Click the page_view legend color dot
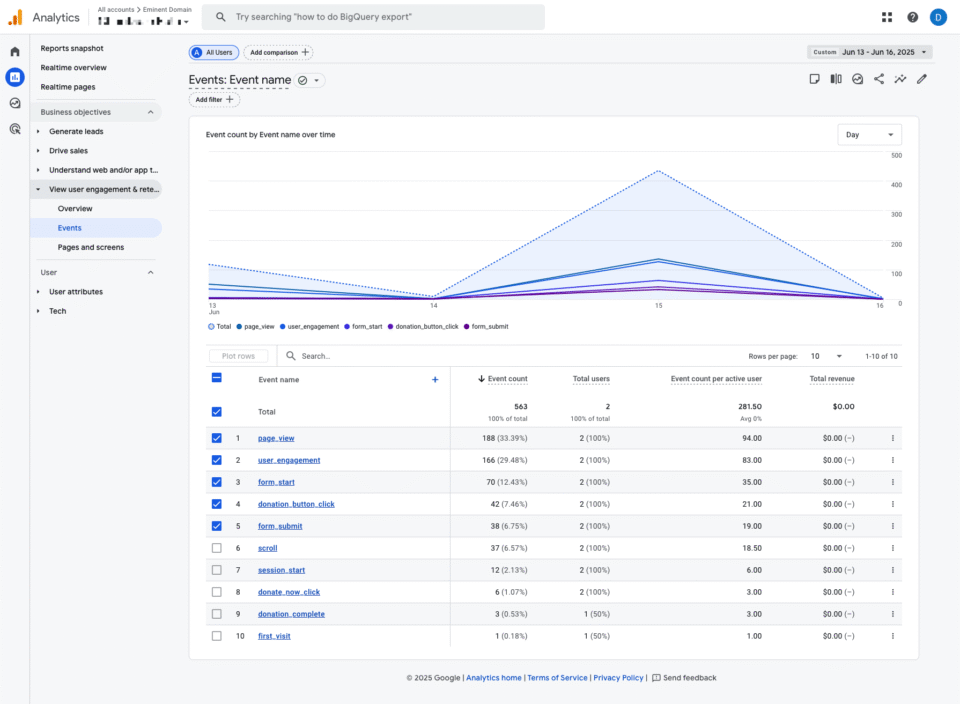This screenshot has height=704, width=960. click(x=239, y=327)
